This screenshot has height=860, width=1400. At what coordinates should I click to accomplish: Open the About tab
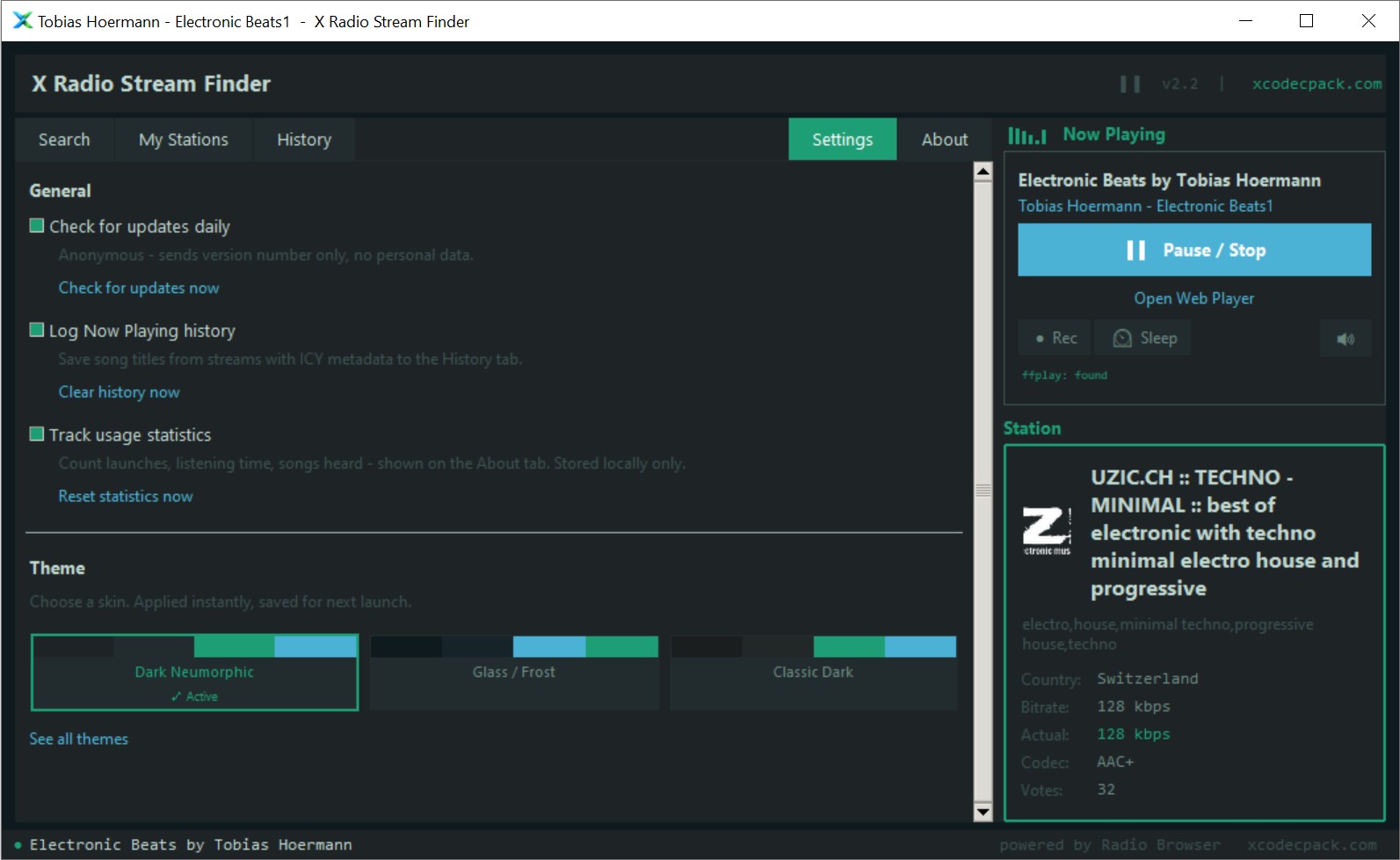pos(945,139)
